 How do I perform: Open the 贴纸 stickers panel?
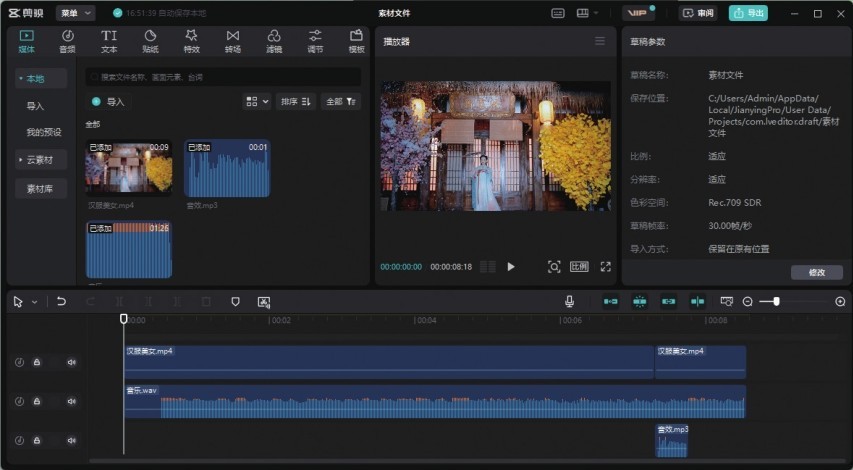point(150,41)
